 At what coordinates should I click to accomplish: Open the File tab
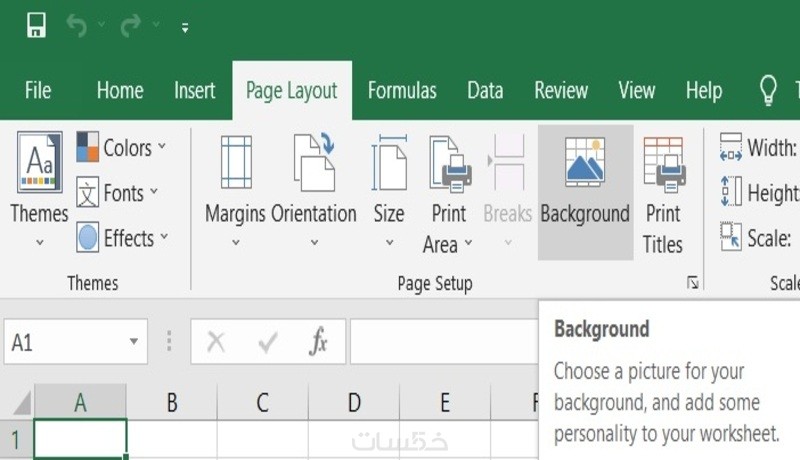38,91
